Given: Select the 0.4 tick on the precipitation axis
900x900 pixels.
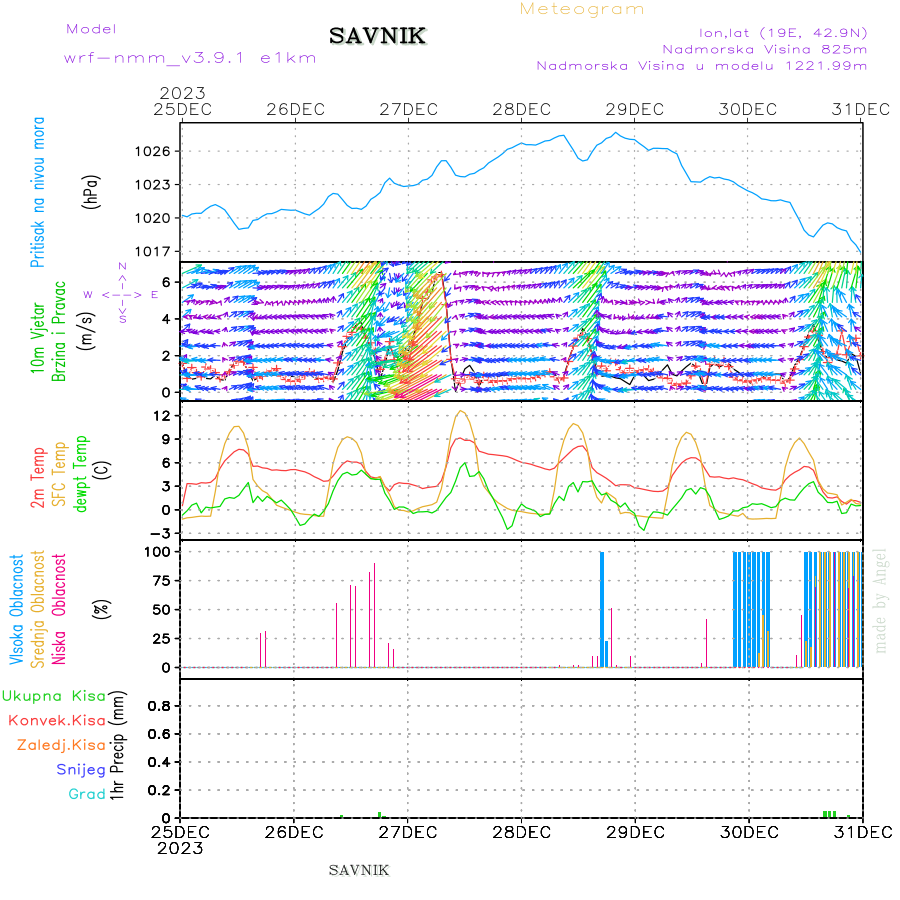Looking at the screenshot, I should [159, 762].
